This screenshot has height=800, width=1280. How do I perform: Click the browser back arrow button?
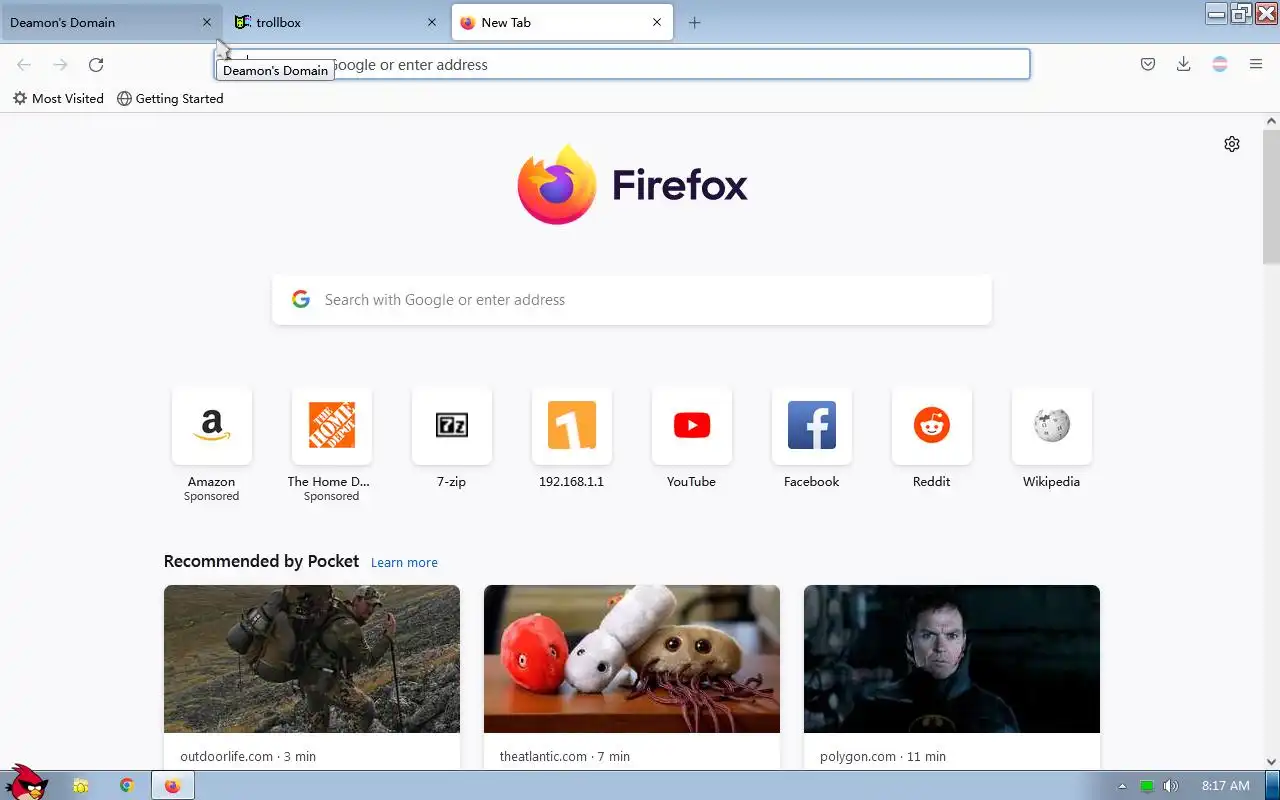click(x=24, y=65)
